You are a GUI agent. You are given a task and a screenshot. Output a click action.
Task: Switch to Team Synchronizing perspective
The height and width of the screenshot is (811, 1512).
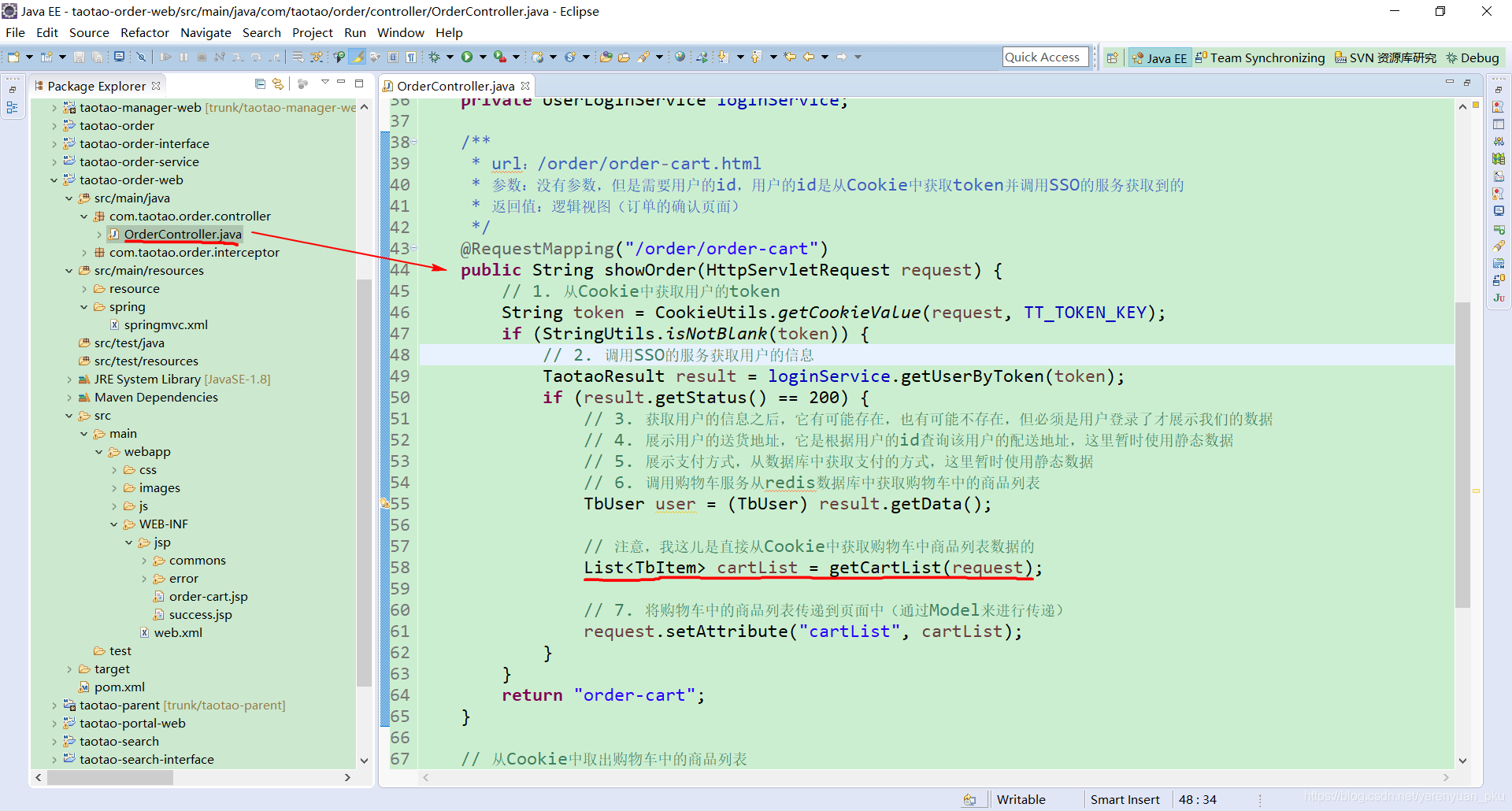1260,57
